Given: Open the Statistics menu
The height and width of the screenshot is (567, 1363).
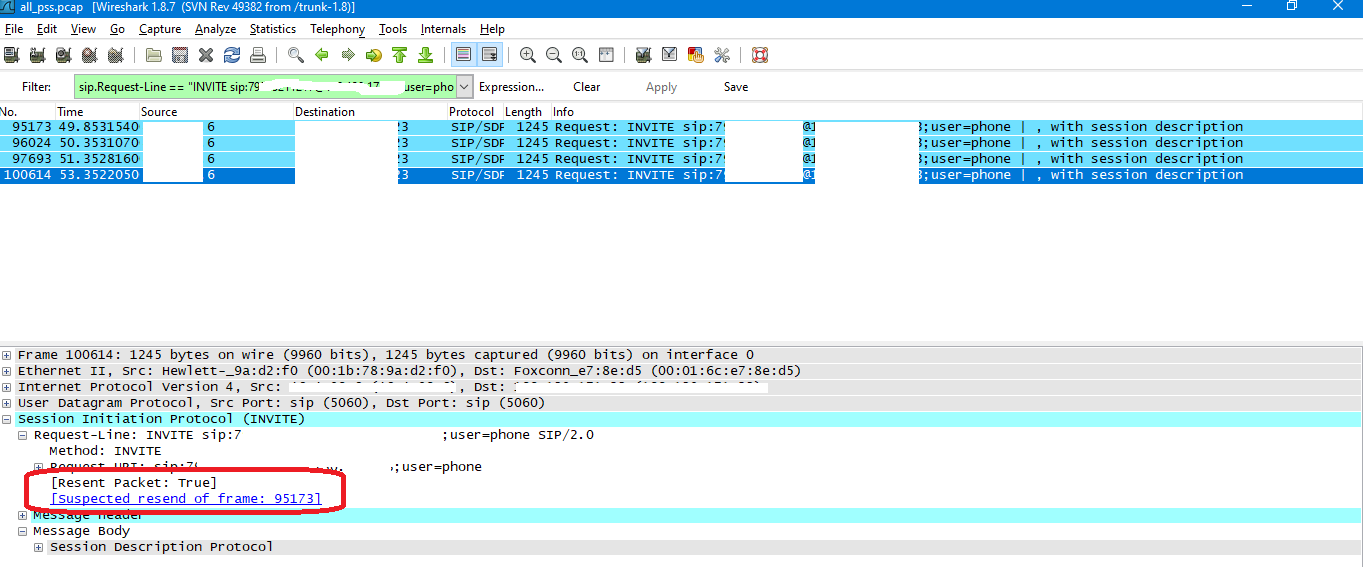Looking at the screenshot, I should point(272,29).
